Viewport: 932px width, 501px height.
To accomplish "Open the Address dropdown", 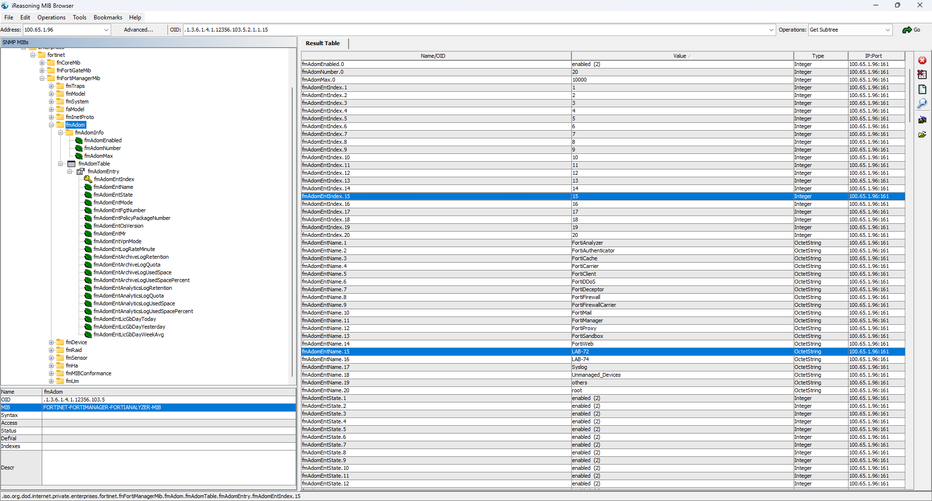I will pyautogui.click(x=106, y=30).
